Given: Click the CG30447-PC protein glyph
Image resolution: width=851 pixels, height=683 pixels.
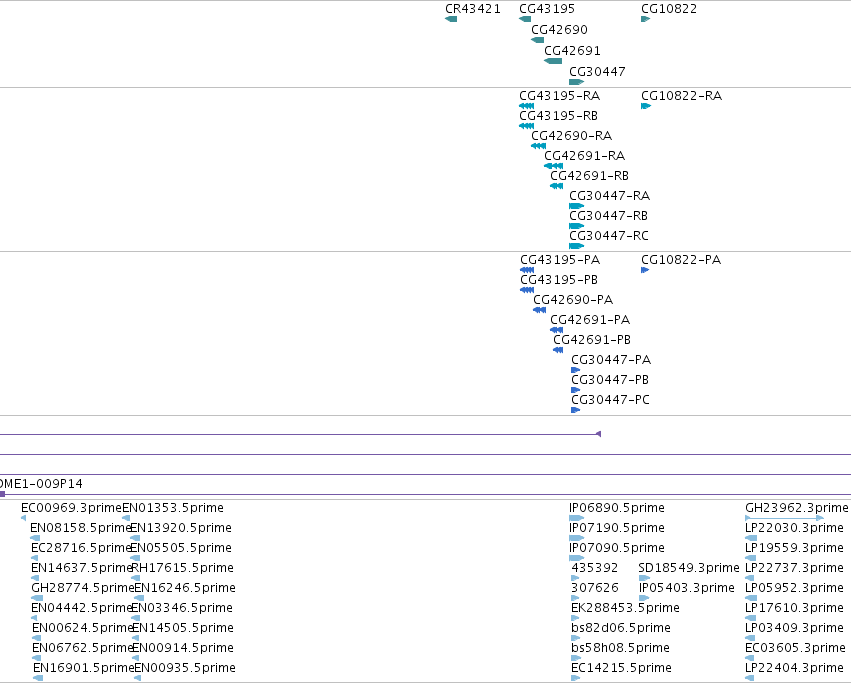Looking at the screenshot, I should 576,410.
